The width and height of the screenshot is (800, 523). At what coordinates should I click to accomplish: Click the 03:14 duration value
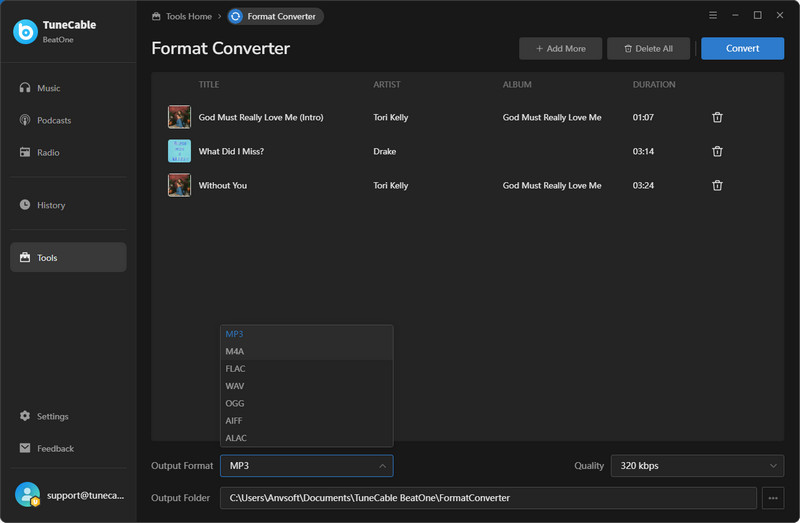643,152
